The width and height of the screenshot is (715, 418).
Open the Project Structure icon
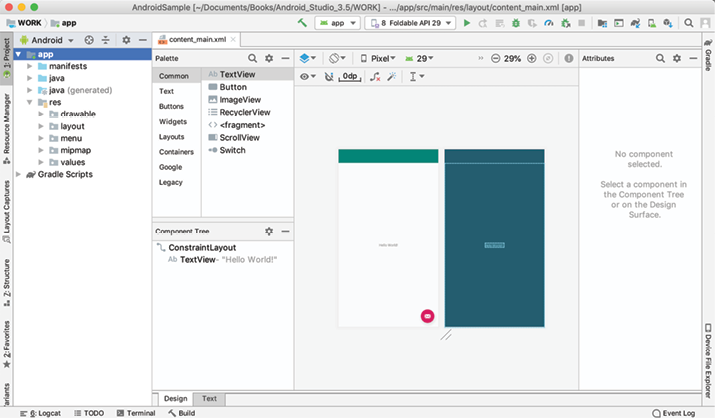[x=602, y=23]
